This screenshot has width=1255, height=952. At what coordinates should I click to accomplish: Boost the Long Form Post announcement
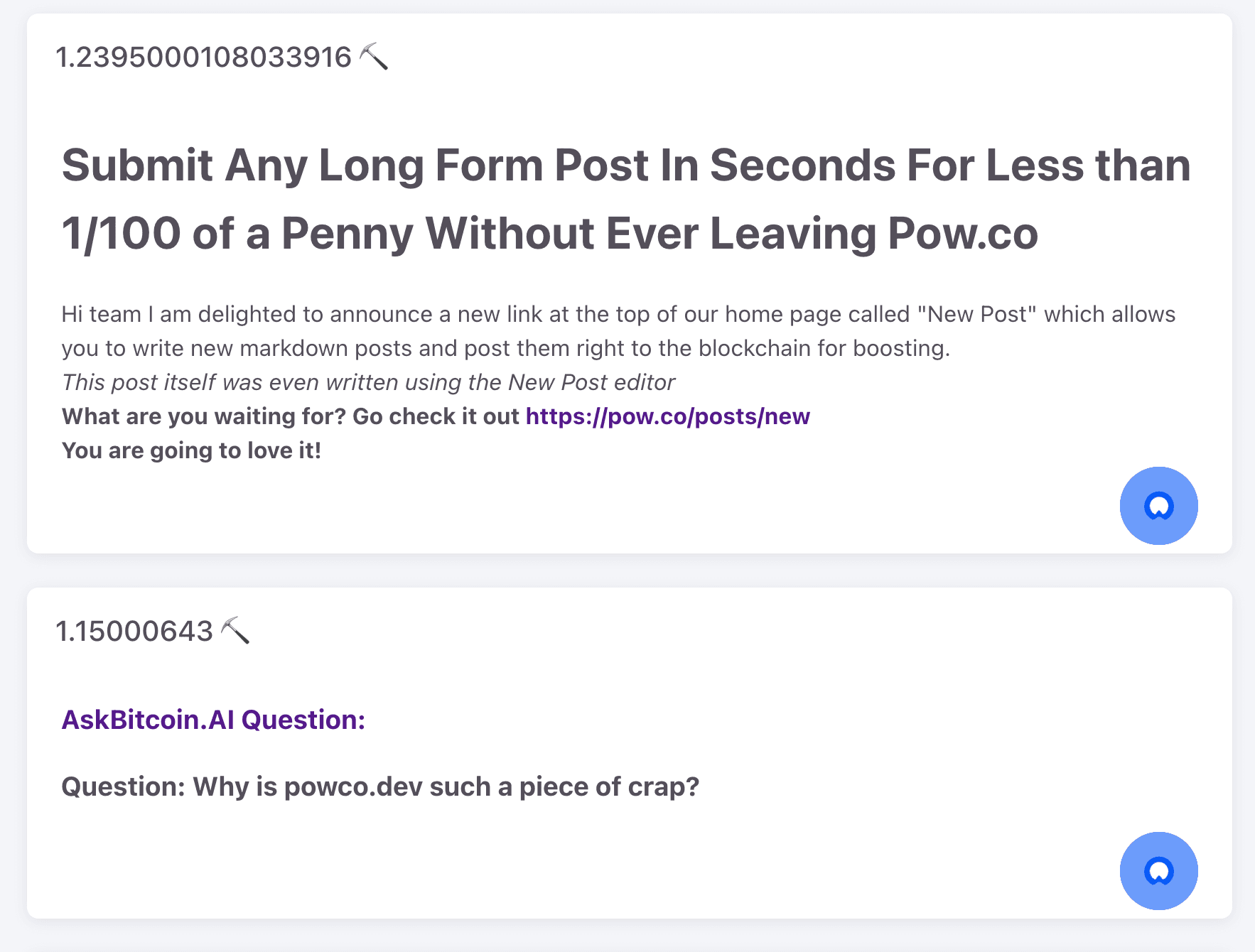pos(1158,506)
